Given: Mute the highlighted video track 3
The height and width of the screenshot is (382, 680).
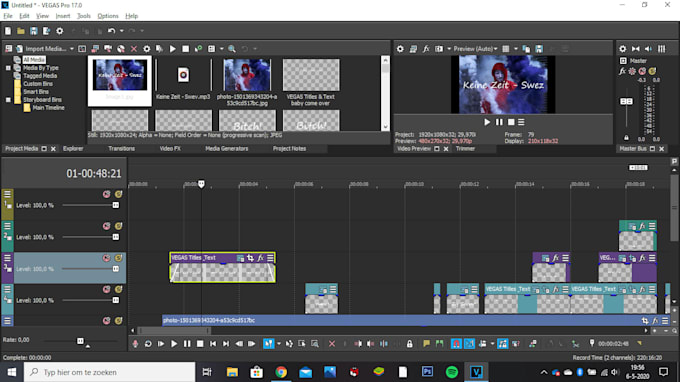Looking at the screenshot, I should pyautogui.click(x=106, y=258).
